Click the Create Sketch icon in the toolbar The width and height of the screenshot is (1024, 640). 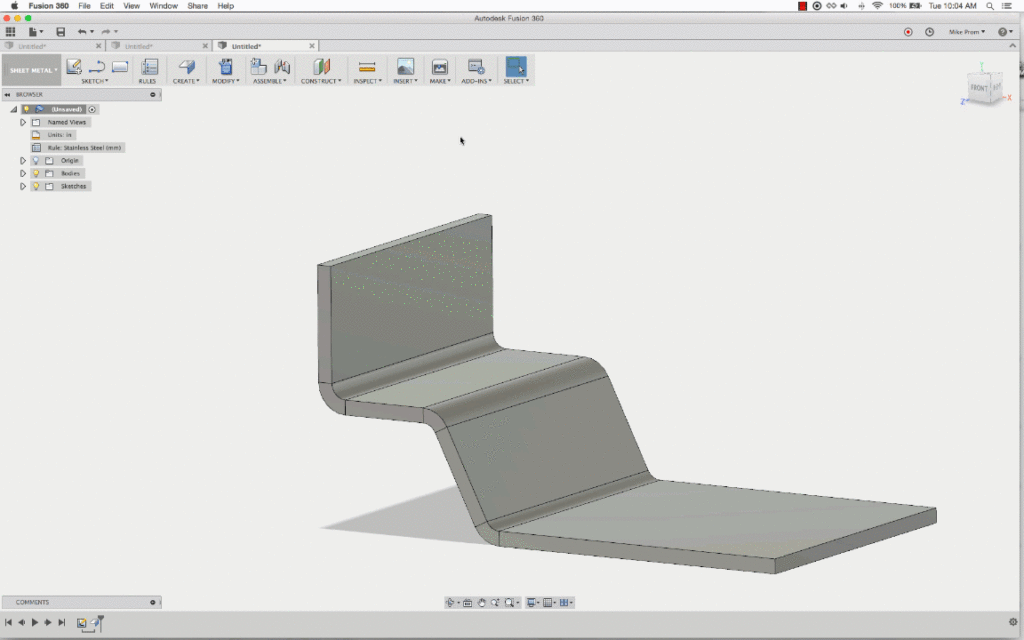[x=74, y=67]
